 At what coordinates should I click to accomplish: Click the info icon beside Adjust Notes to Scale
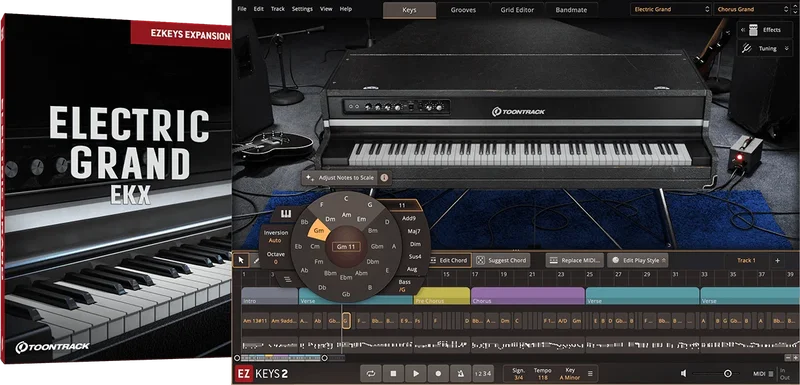click(384, 178)
